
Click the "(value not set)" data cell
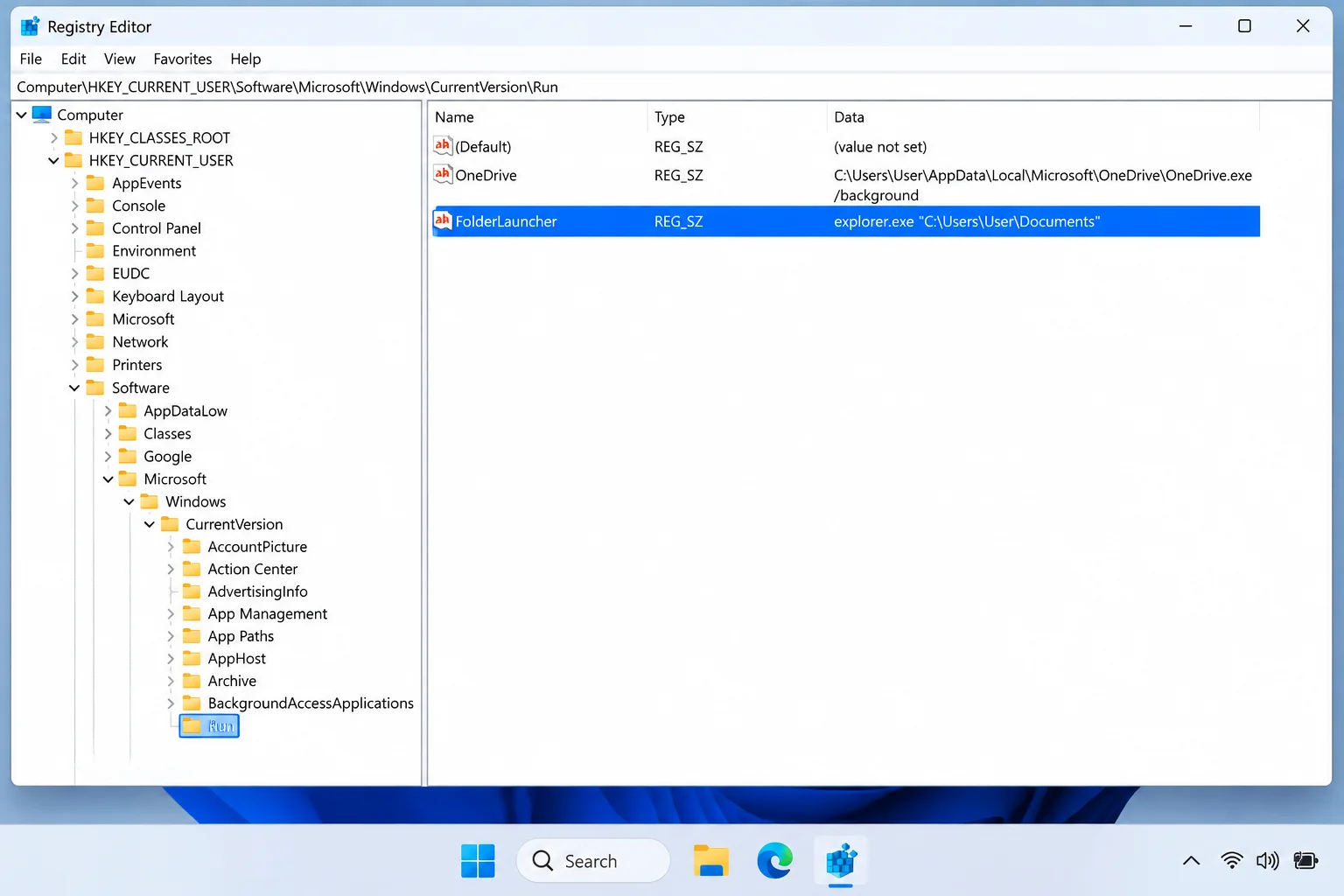tap(880, 146)
